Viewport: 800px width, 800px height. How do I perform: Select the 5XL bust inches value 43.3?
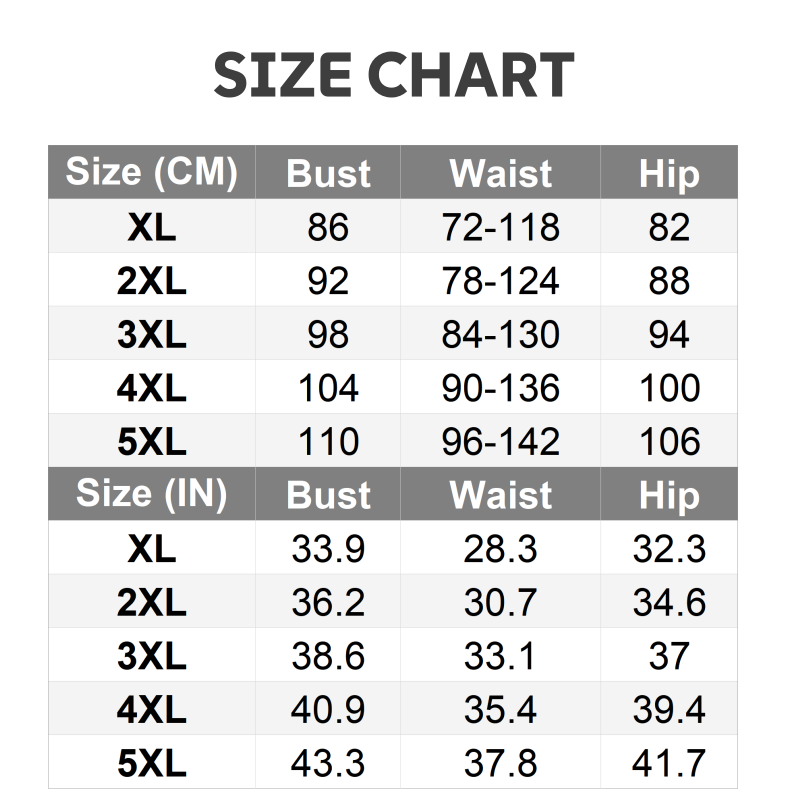328,763
